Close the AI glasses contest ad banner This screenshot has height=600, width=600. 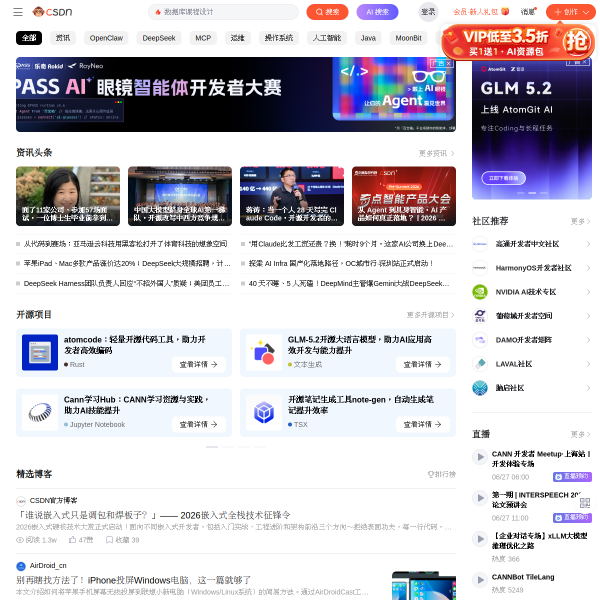point(448,63)
